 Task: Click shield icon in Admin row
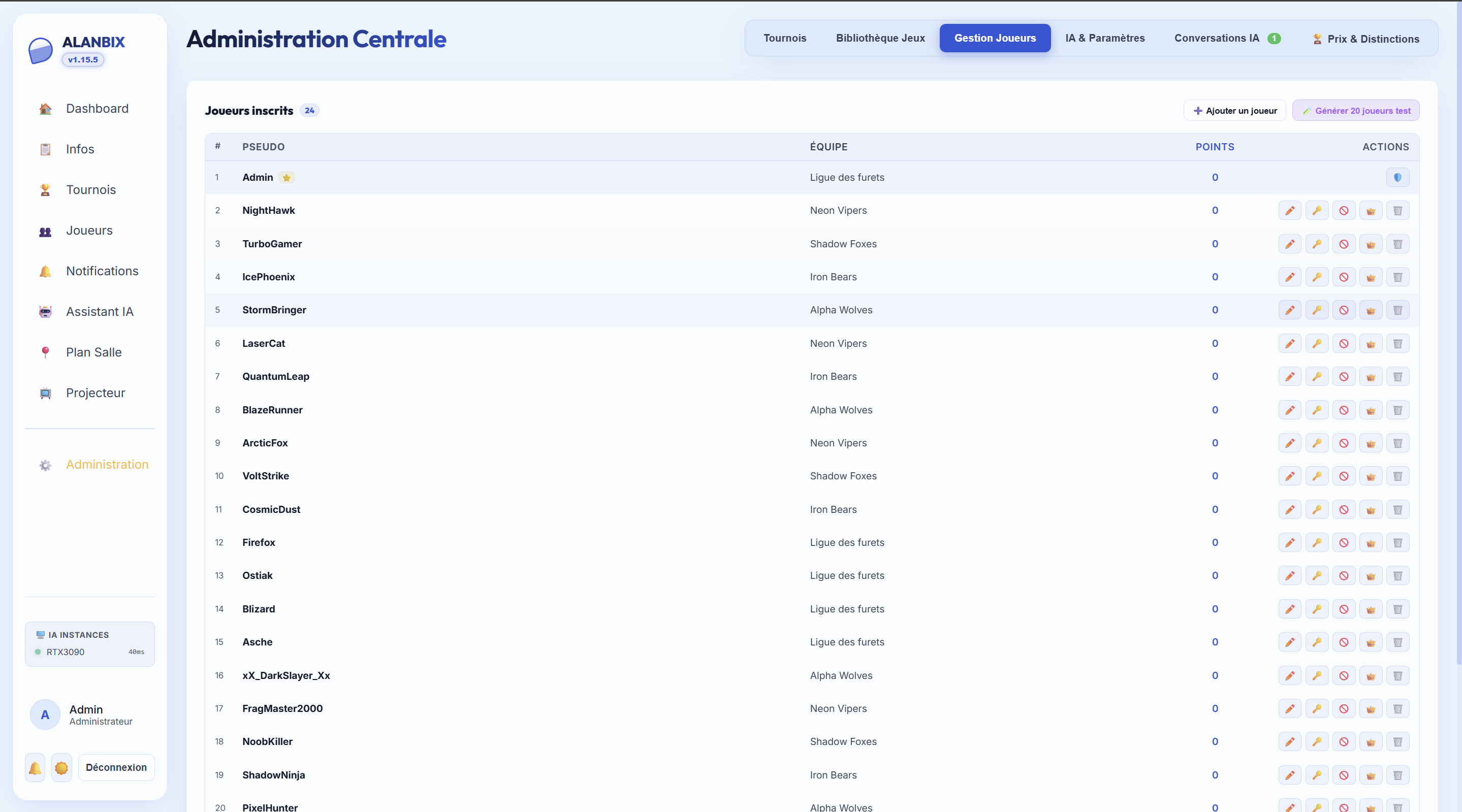click(1397, 177)
